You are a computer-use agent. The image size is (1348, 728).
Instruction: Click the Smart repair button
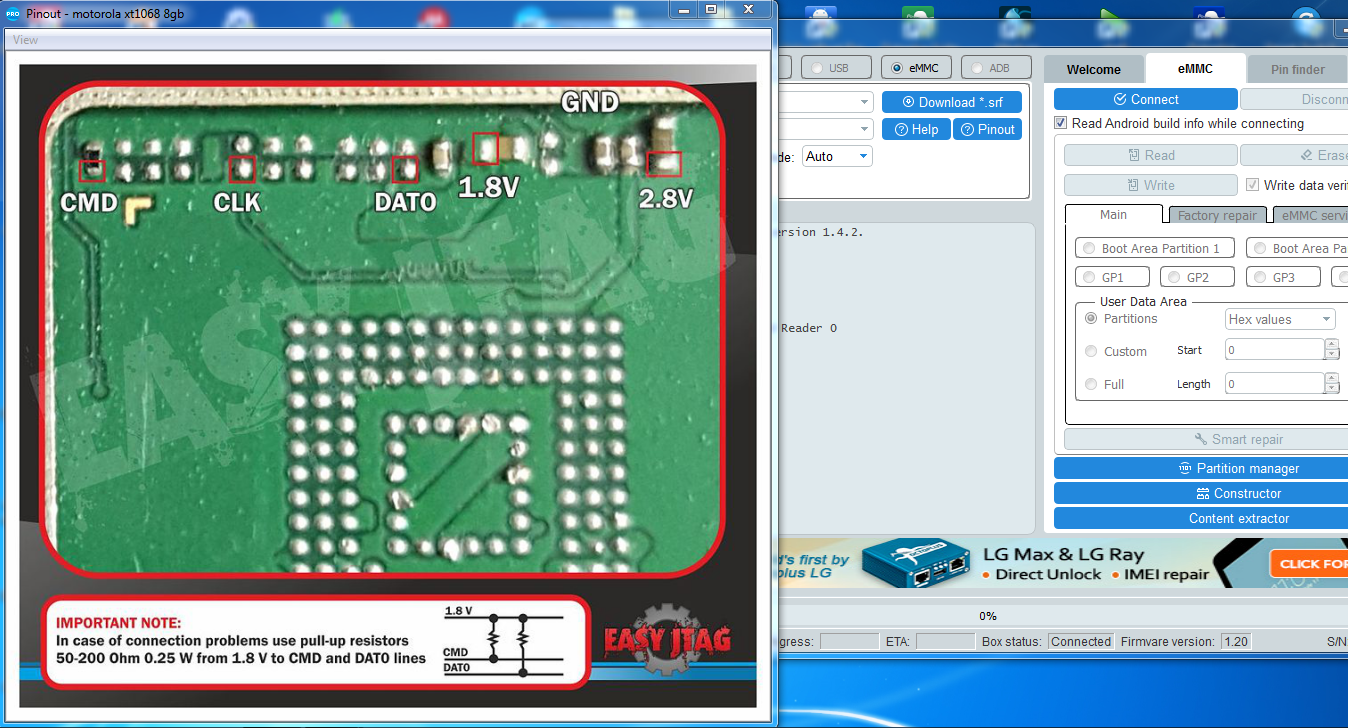pyautogui.click(x=1206, y=439)
